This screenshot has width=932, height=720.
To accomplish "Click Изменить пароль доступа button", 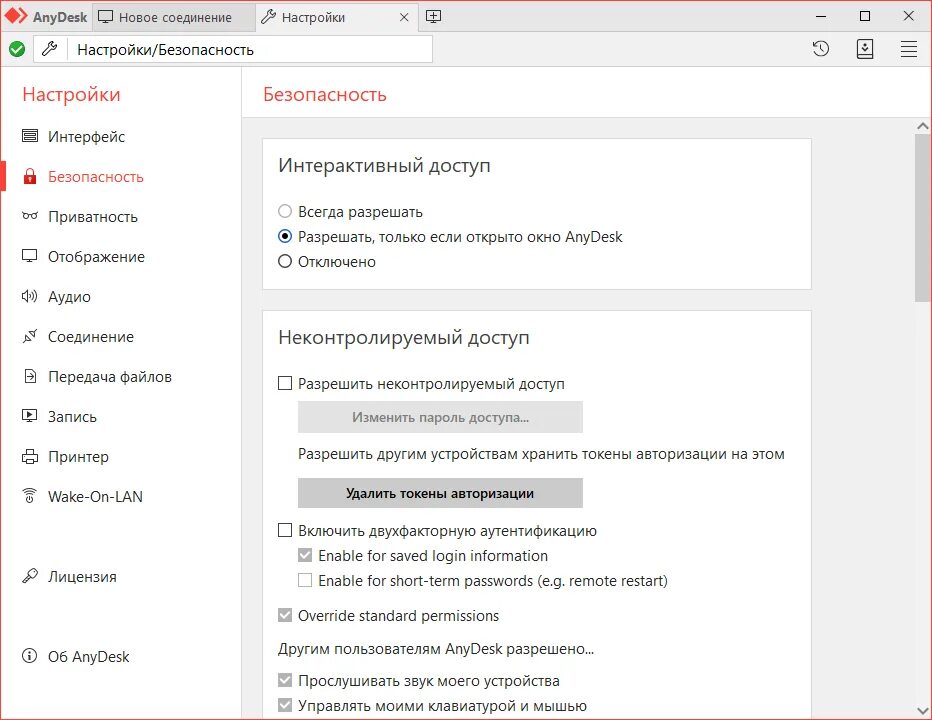I will point(440,417).
